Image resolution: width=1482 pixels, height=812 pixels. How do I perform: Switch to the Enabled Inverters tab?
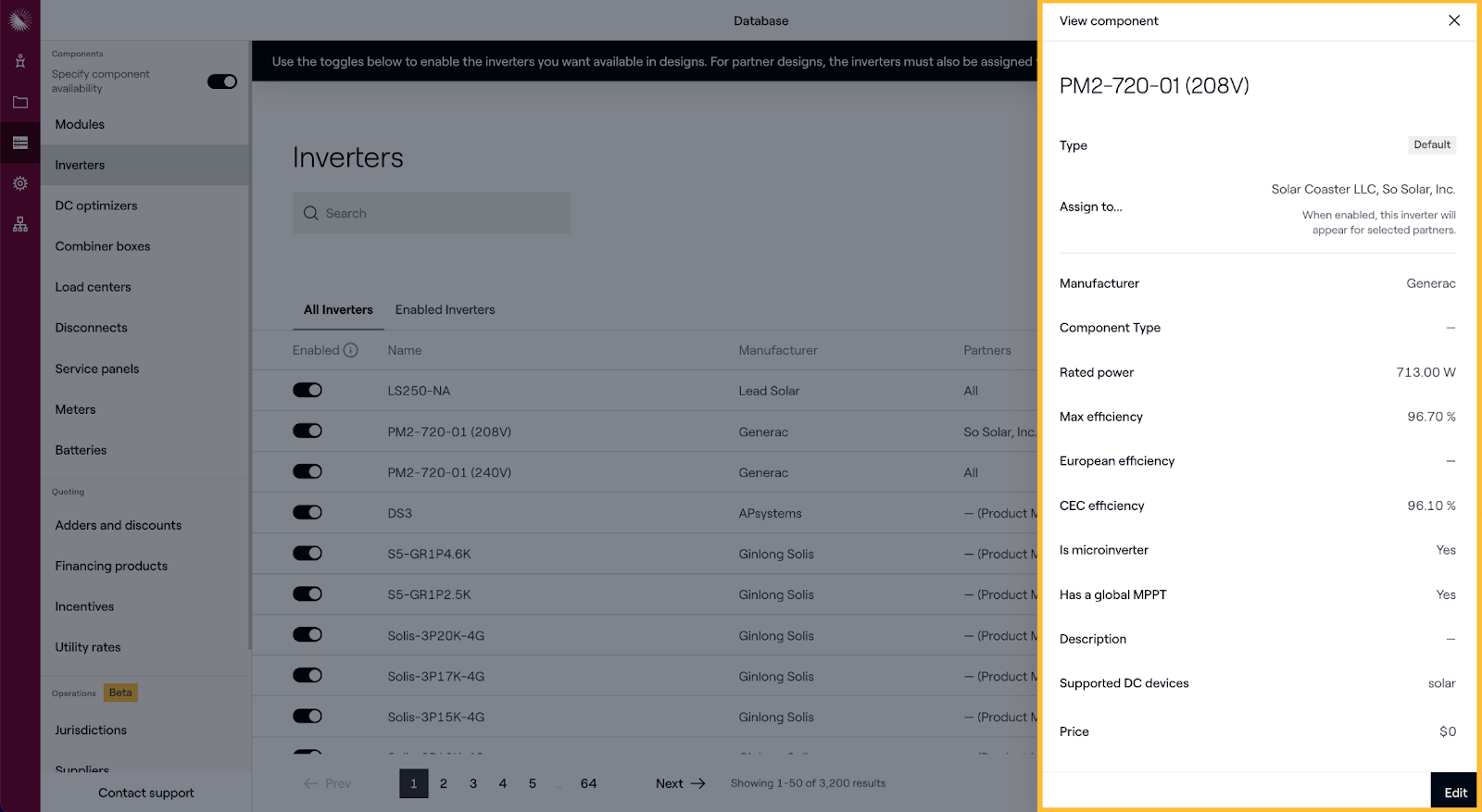[446, 310]
